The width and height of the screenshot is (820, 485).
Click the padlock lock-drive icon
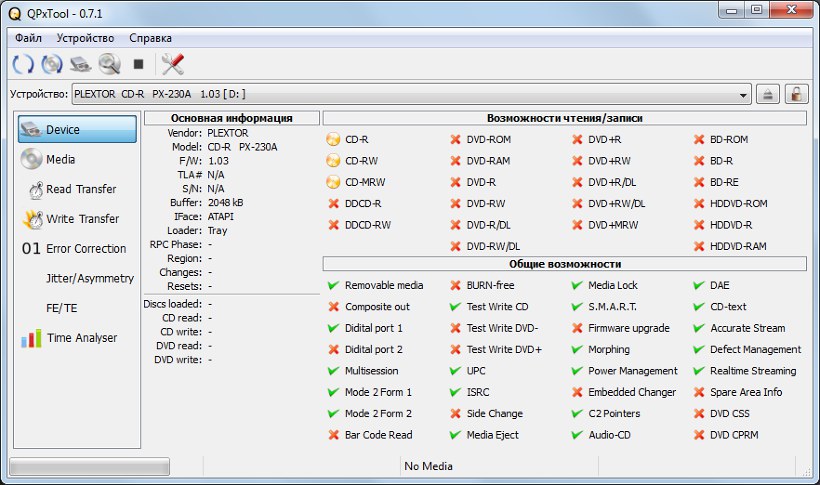[x=796, y=94]
